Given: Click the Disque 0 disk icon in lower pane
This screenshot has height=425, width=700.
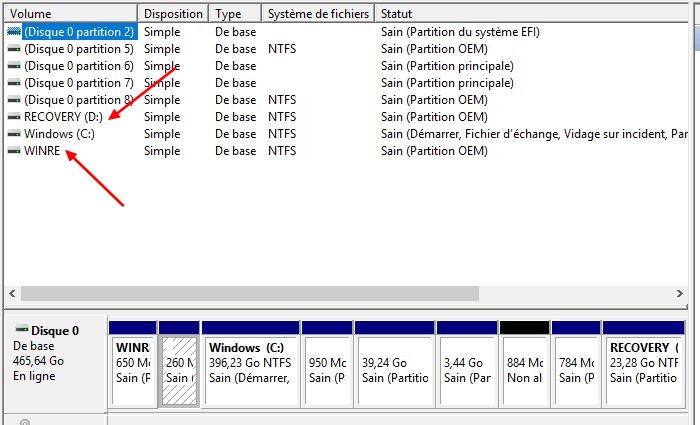Looking at the screenshot, I should point(21,329).
